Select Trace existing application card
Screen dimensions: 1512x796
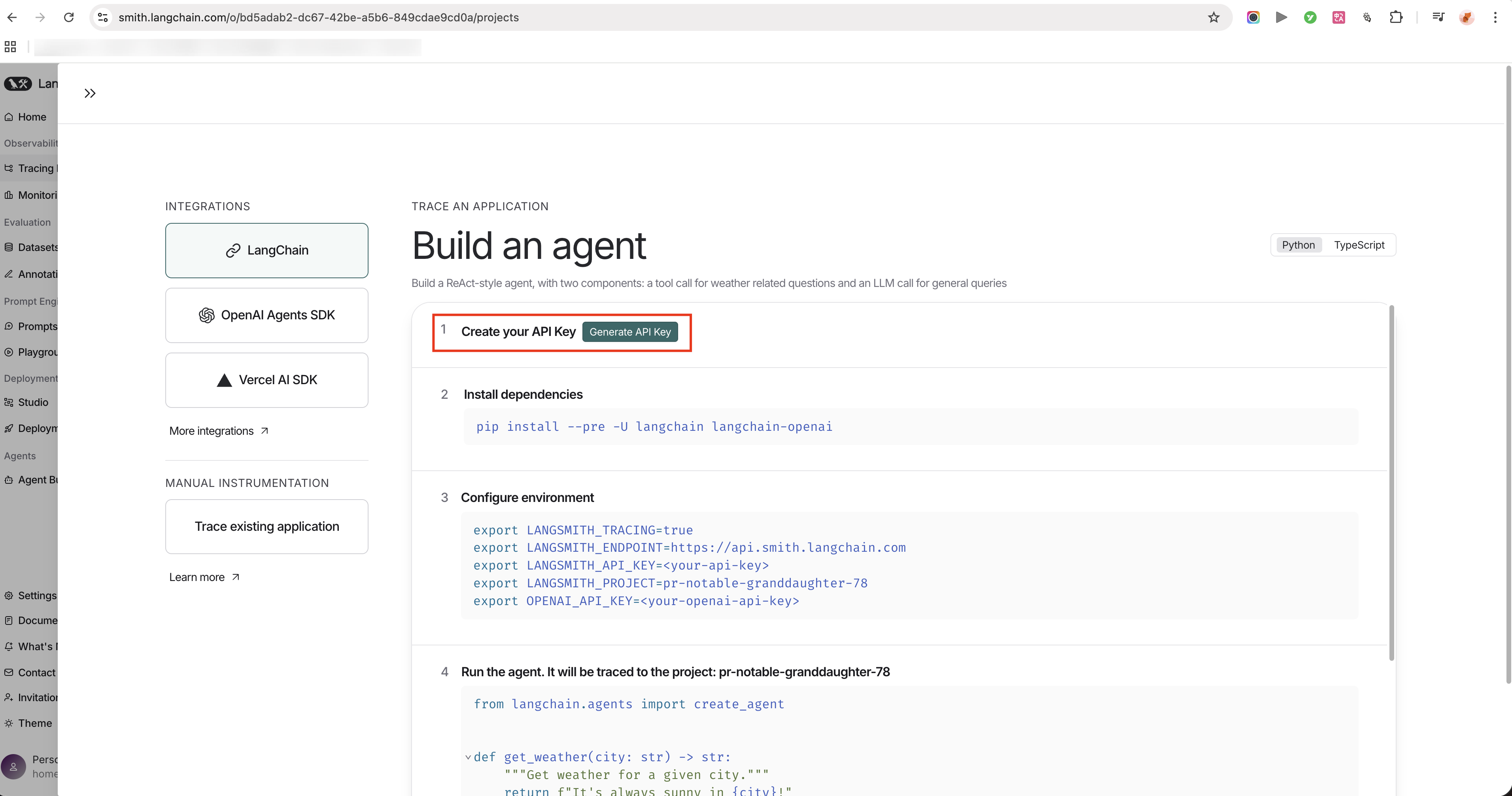point(267,527)
